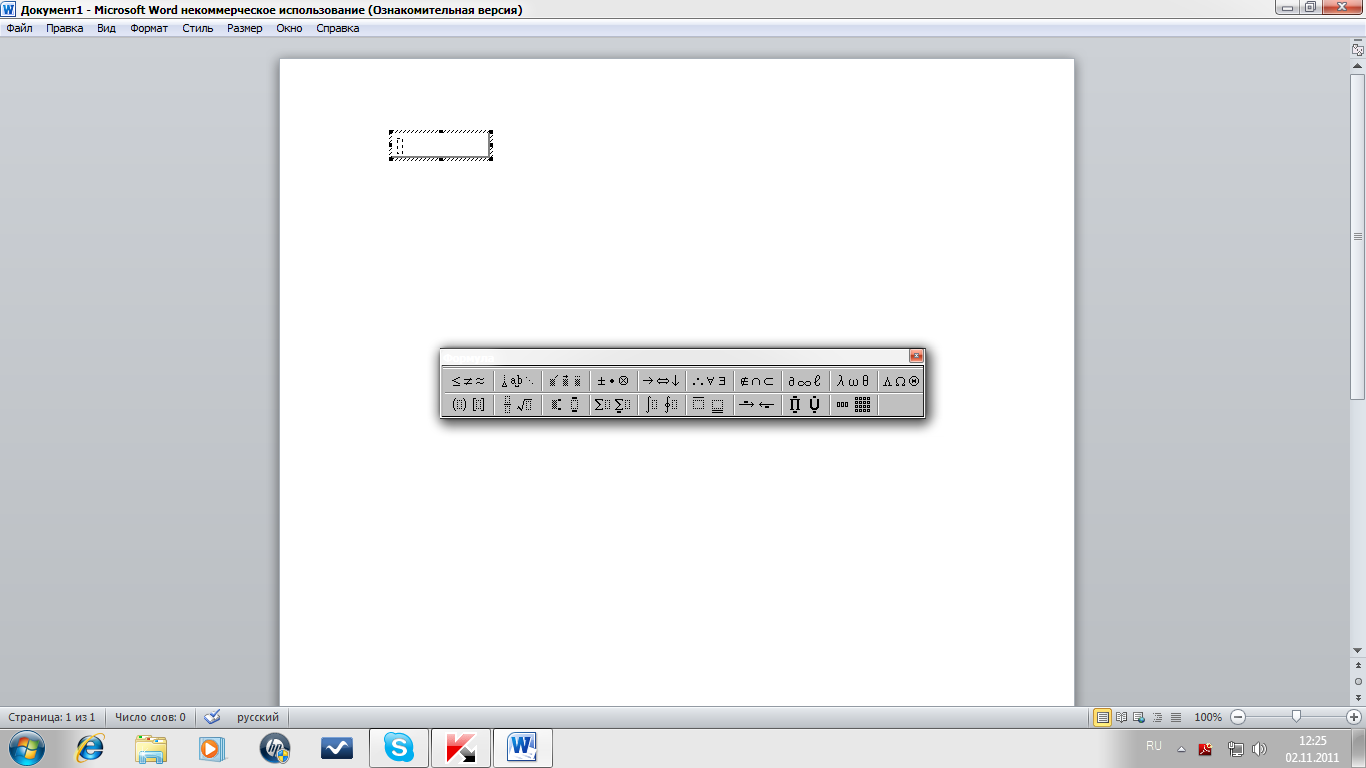Open the arrow symbols palette (→ ⇔ ↓)

pyautogui.click(x=661, y=381)
